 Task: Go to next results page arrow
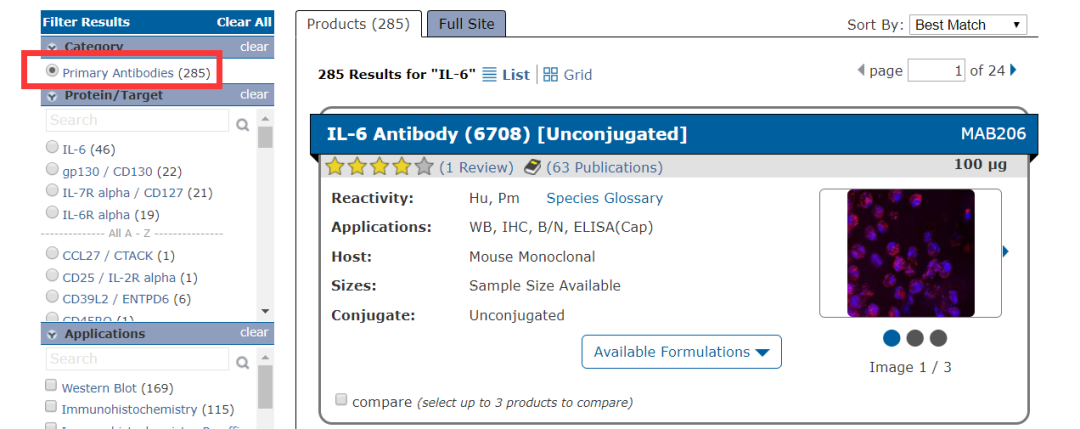1014,70
